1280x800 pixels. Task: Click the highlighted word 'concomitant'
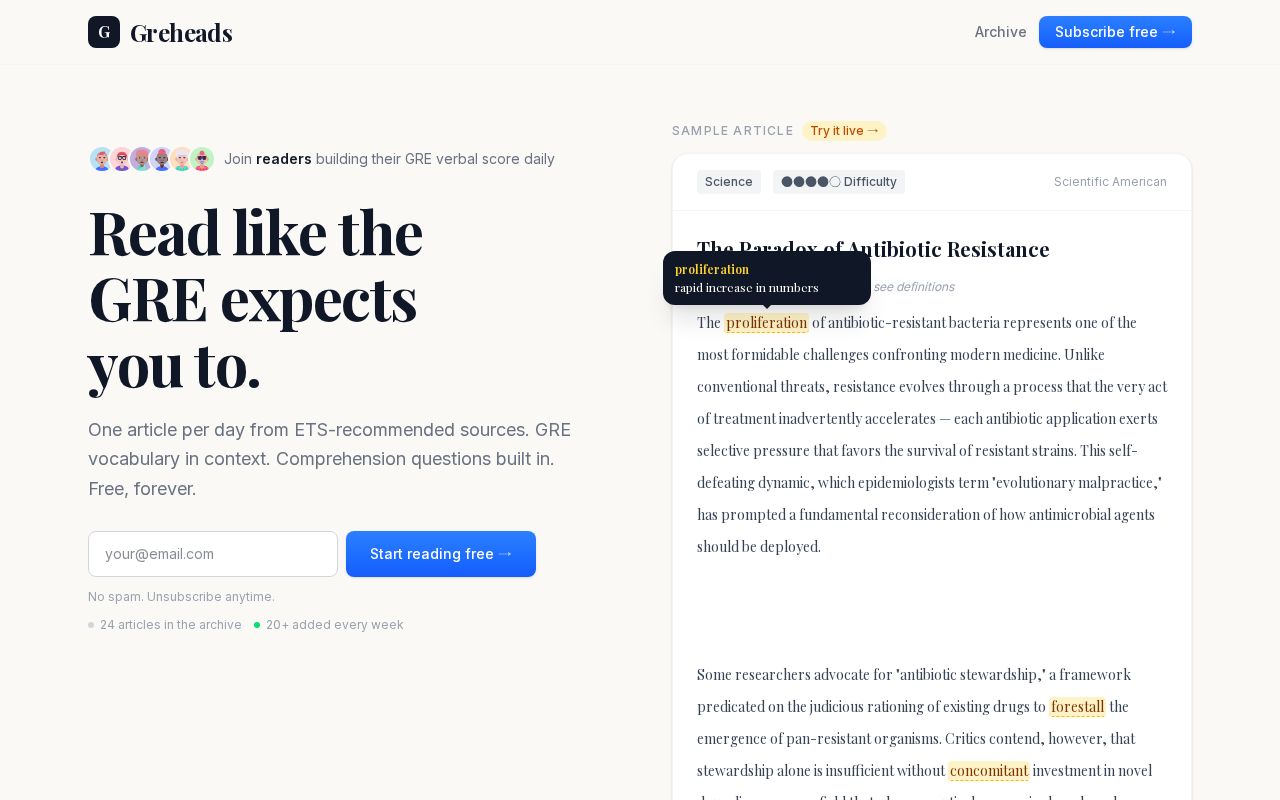(x=989, y=770)
